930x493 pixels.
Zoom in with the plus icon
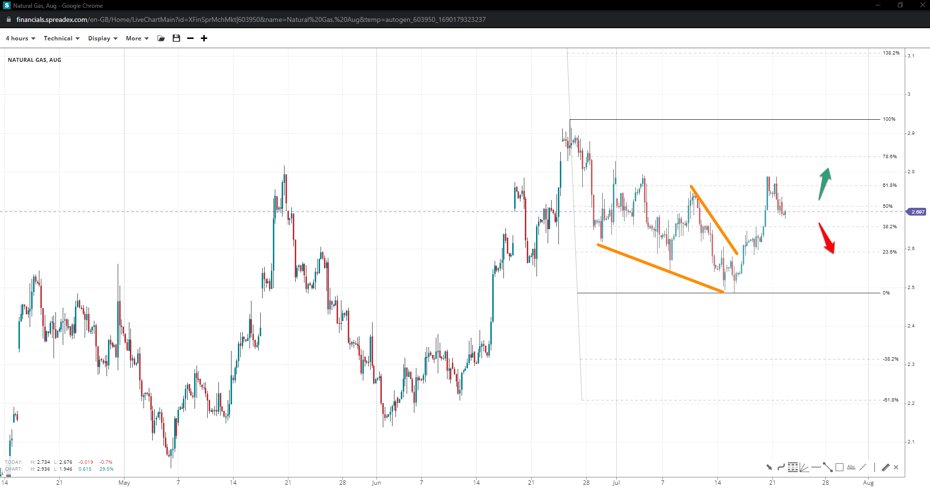tap(204, 38)
